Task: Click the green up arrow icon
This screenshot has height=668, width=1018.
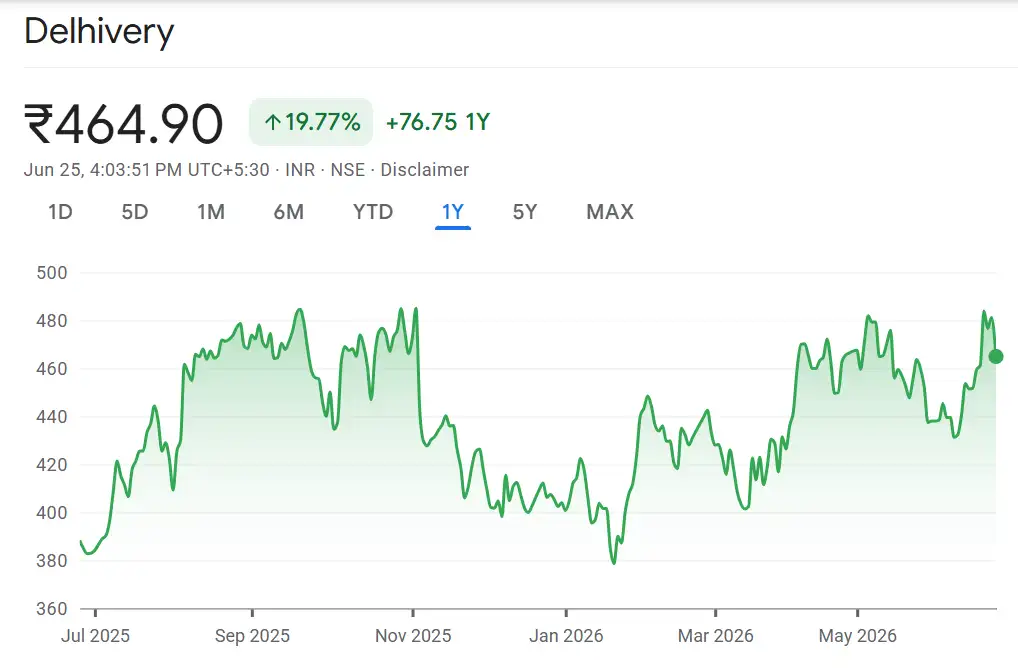Action: (x=273, y=122)
